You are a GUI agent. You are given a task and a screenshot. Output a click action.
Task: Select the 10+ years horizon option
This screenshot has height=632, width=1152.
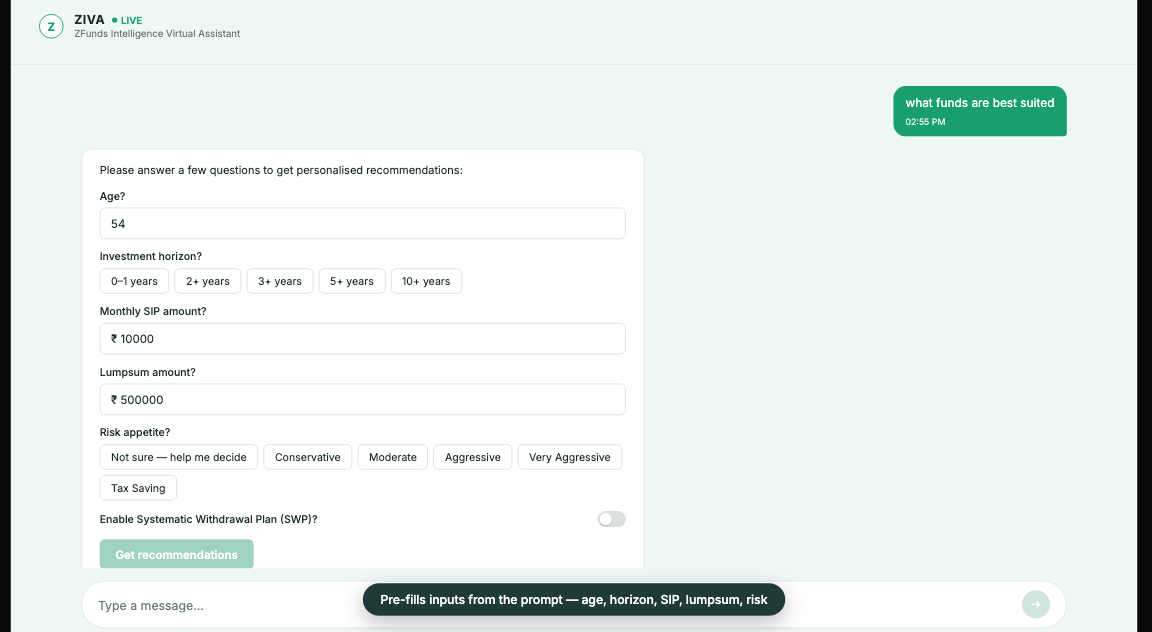426,281
